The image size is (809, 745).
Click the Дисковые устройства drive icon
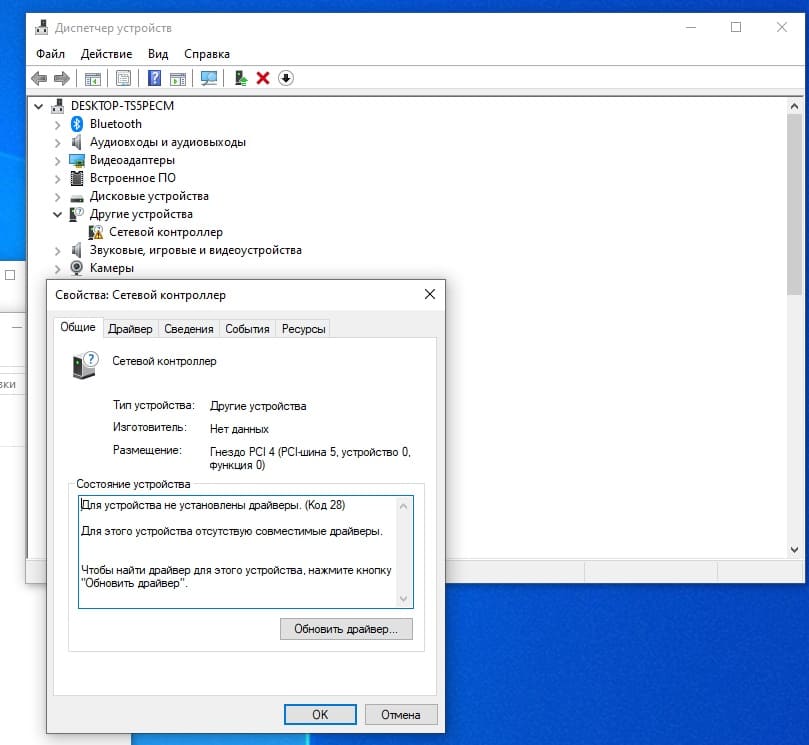pyautogui.click(x=77, y=197)
